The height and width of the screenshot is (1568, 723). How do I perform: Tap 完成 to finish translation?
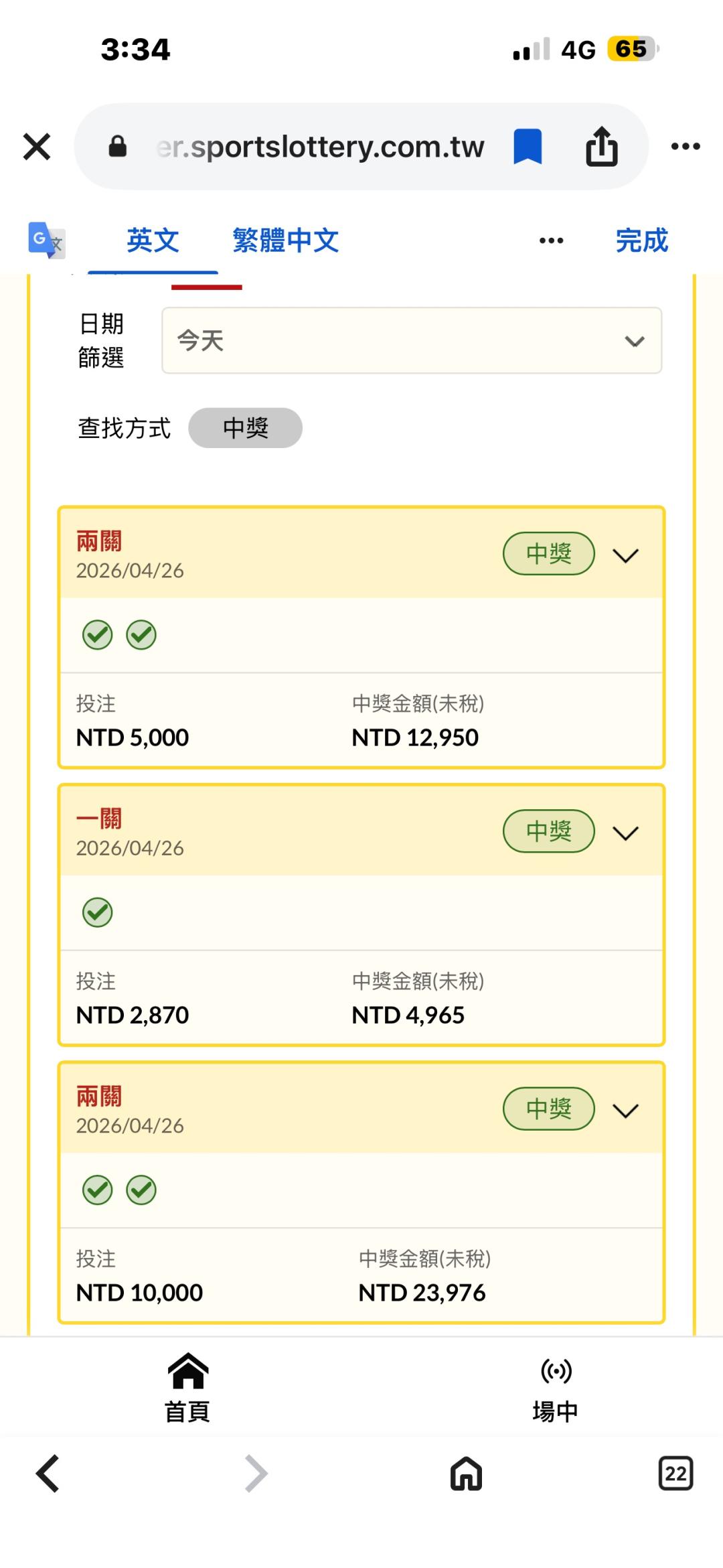641,240
